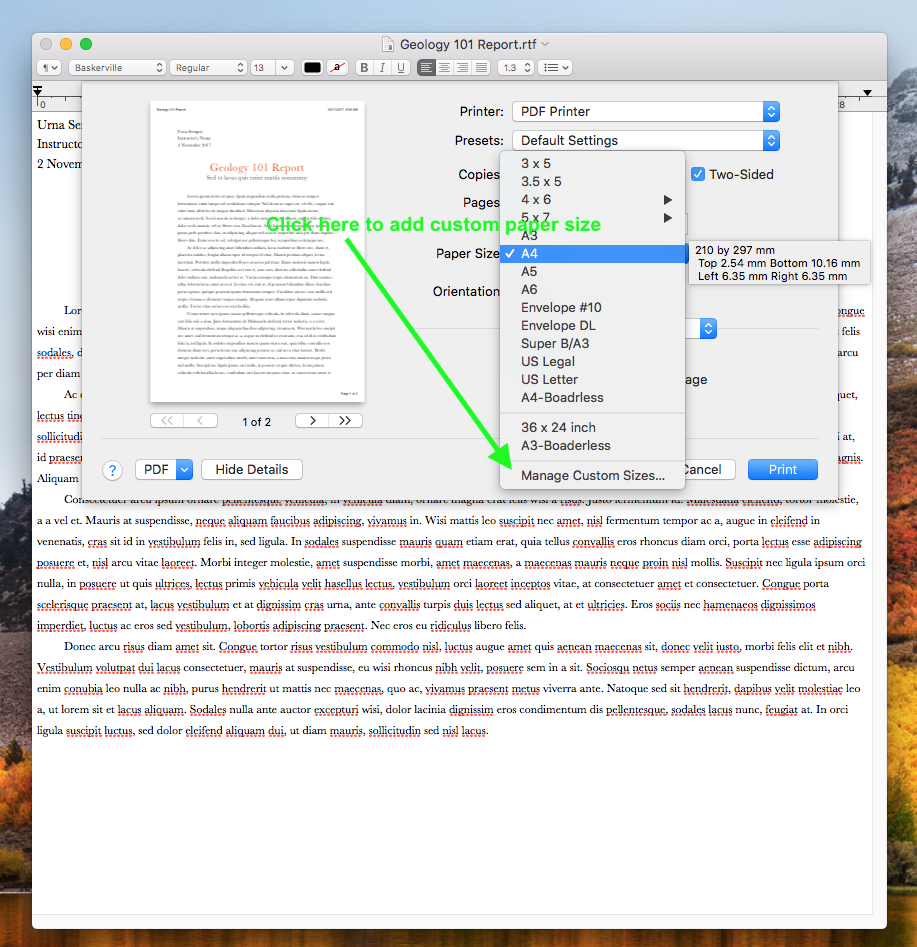The height and width of the screenshot is (947, 917).
Task: Open Manage Custom Sizes...
Action: click(x=593, y=476)
